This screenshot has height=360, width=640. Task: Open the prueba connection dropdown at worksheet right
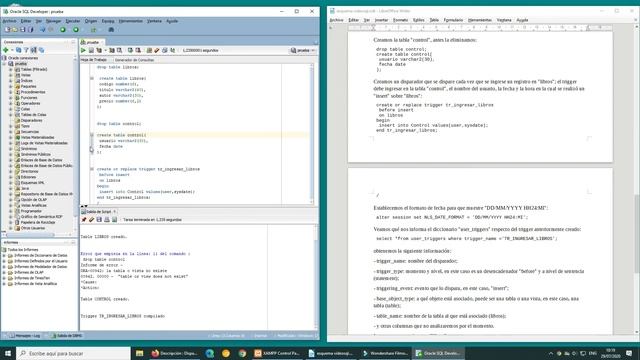303,50
